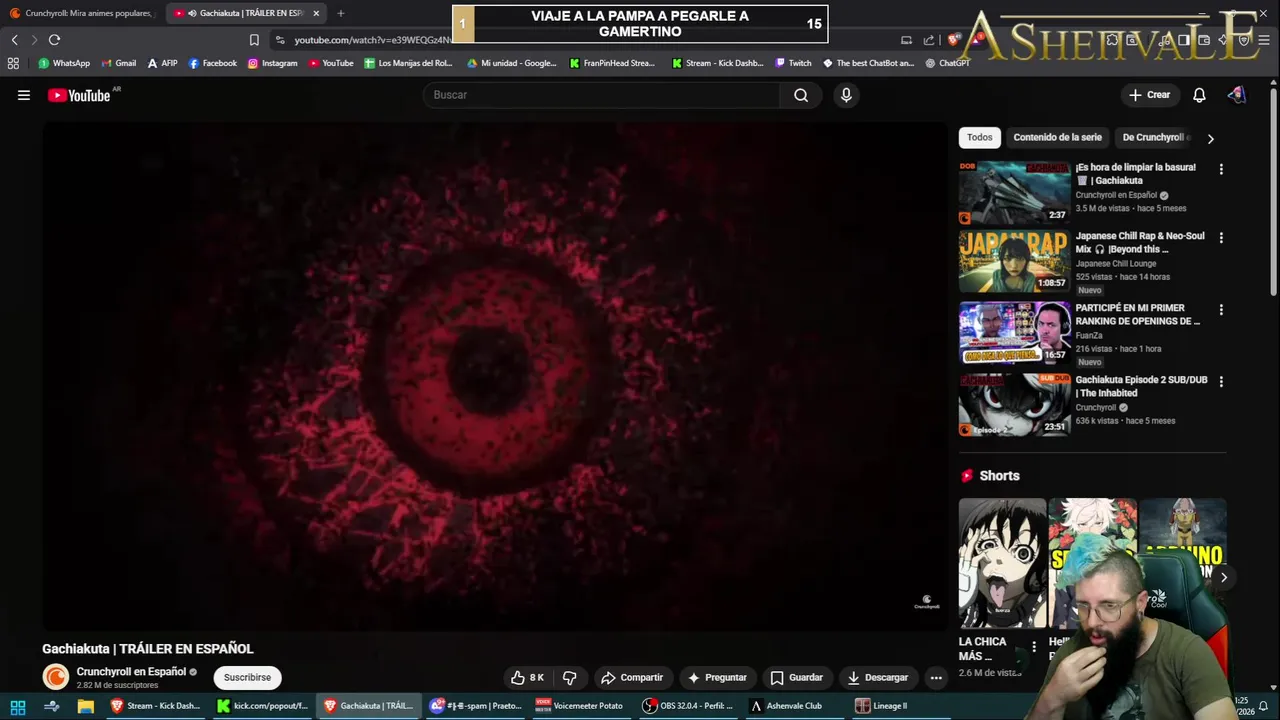Save the video with Guardar
The width and height of the screenshot is (1280, 720).
click(x=797, y=677)
